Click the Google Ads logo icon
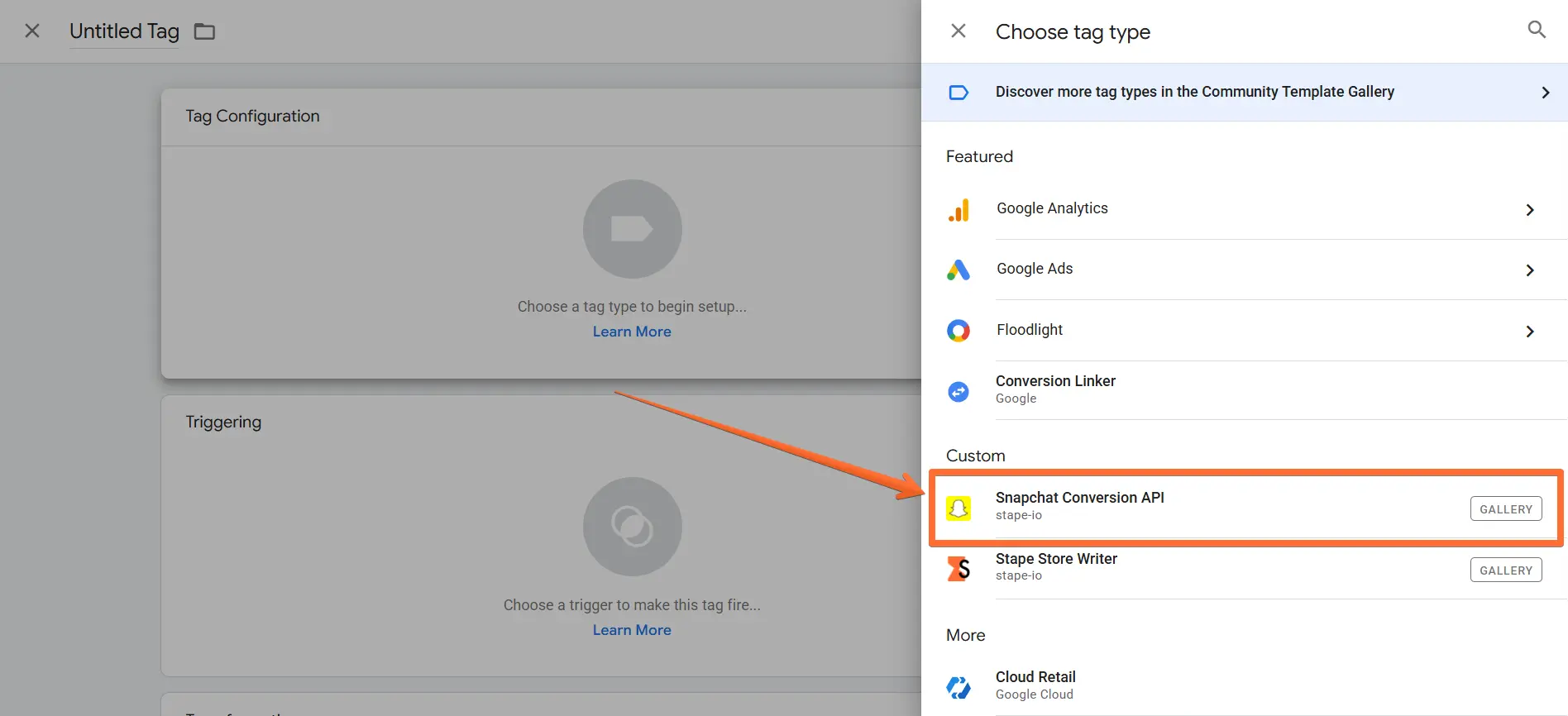The height and width of the screenshot is (716, 1568). click(x=958, y=270)
